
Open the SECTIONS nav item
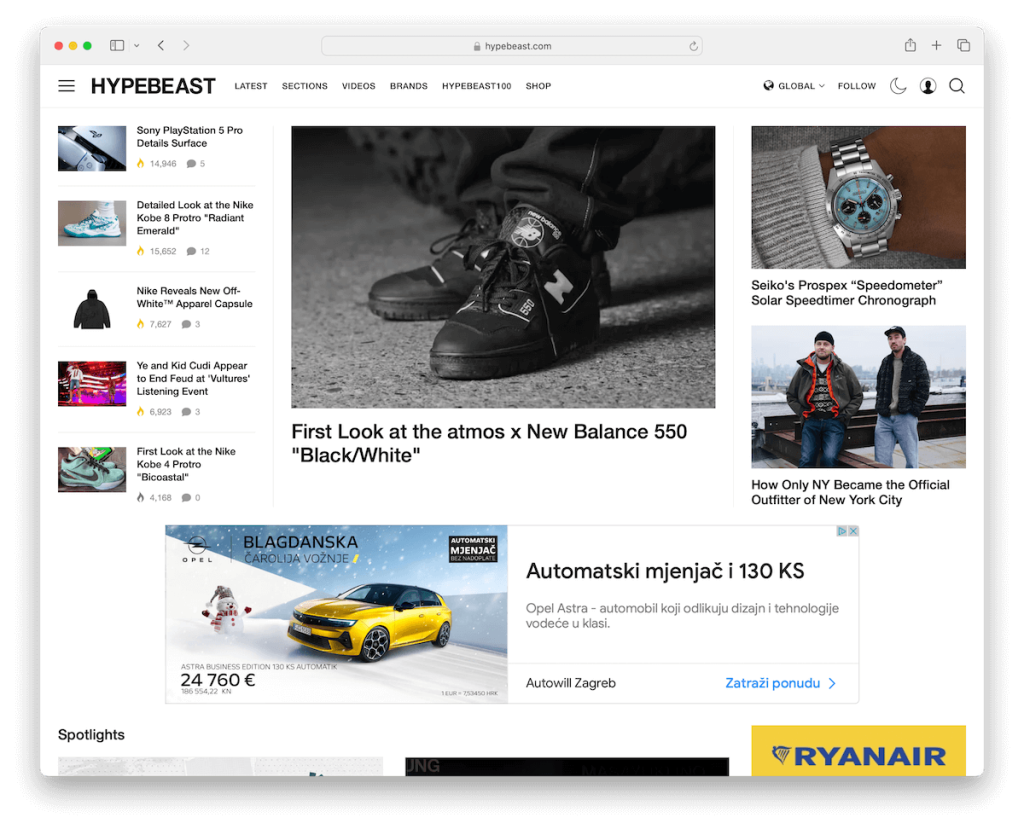pyautogui.click(x=304, y=86)
